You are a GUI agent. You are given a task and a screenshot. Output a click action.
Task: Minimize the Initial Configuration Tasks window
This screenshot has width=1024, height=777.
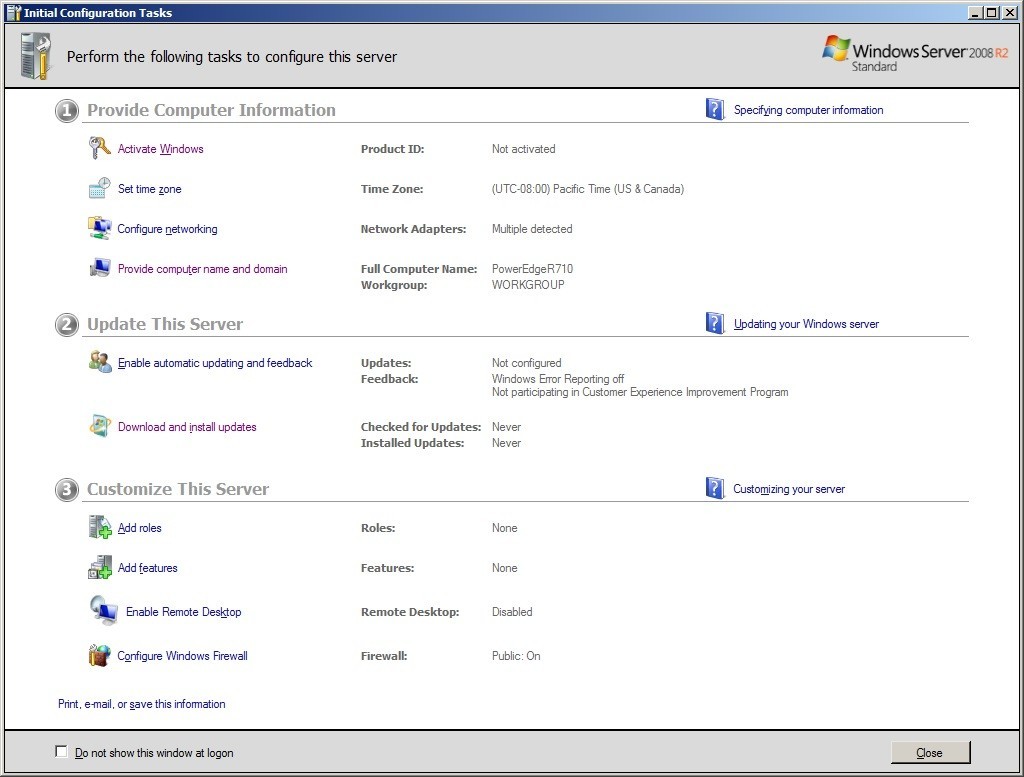(x=976, y=12)
